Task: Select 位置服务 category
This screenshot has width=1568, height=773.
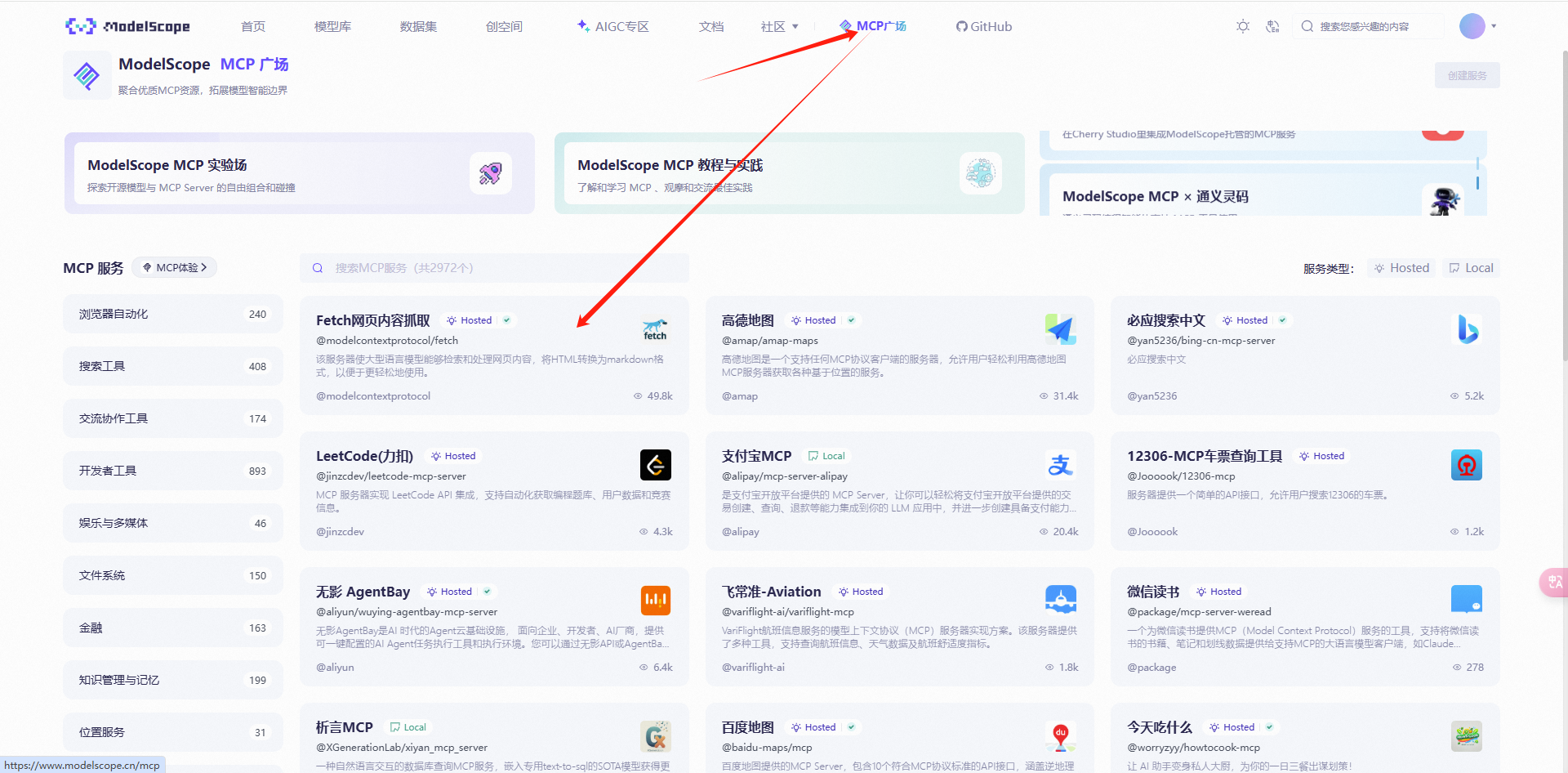Action: (x=173, y=732)
